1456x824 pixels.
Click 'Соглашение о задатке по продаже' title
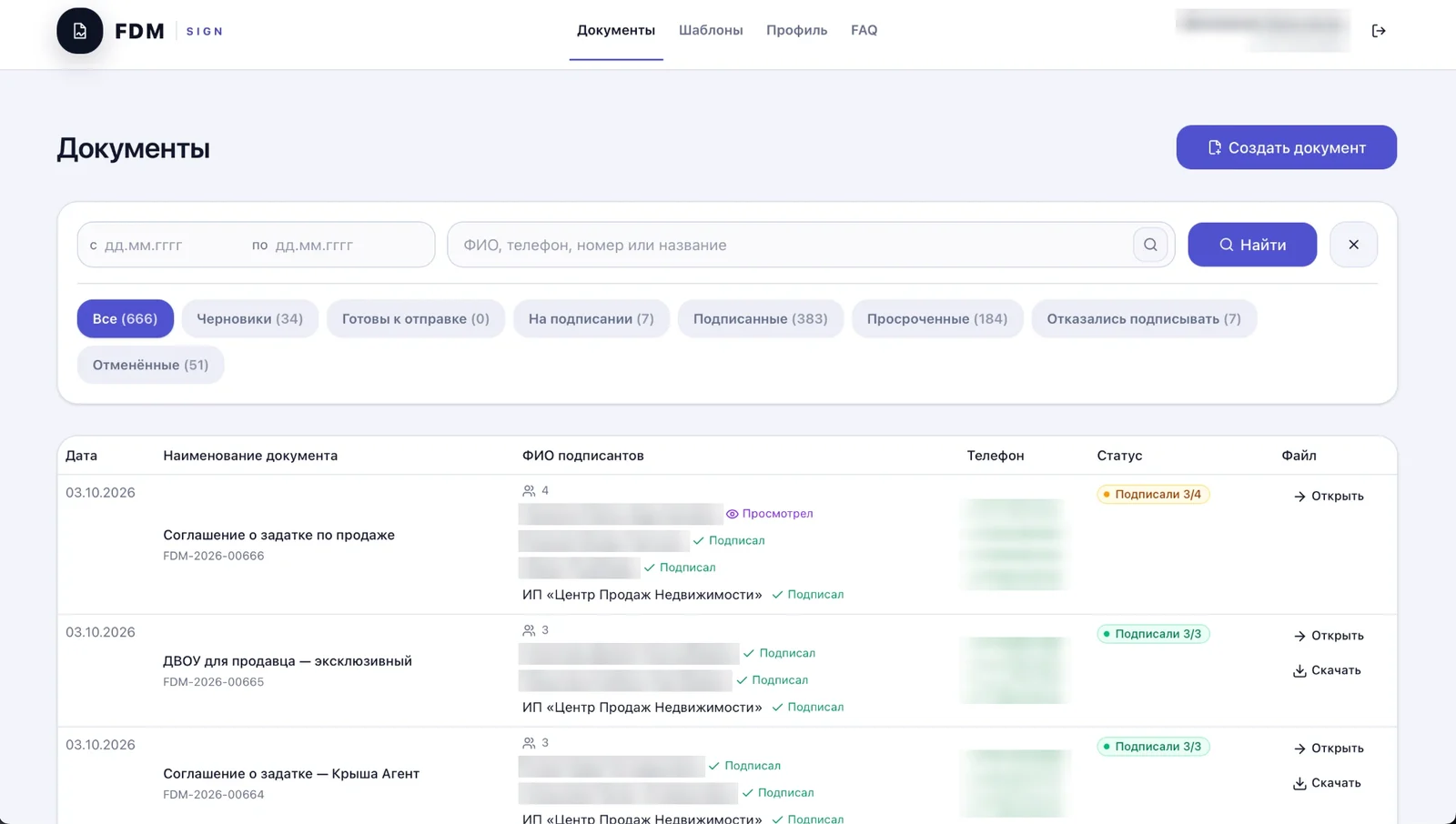[x=278, y=535]
